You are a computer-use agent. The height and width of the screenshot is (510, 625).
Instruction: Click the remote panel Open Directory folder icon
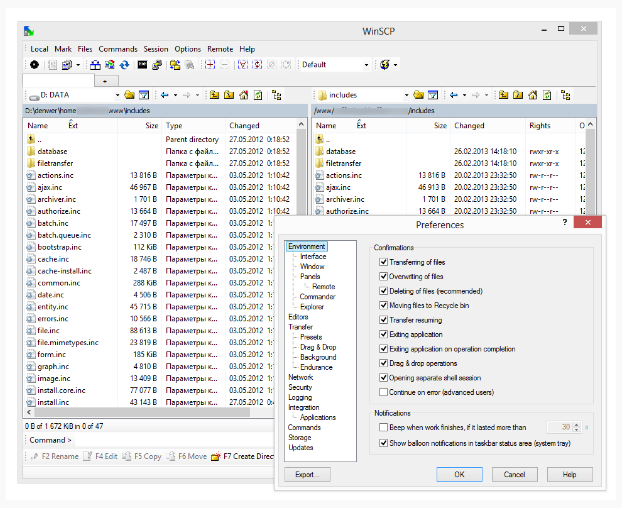coord(419,95)
